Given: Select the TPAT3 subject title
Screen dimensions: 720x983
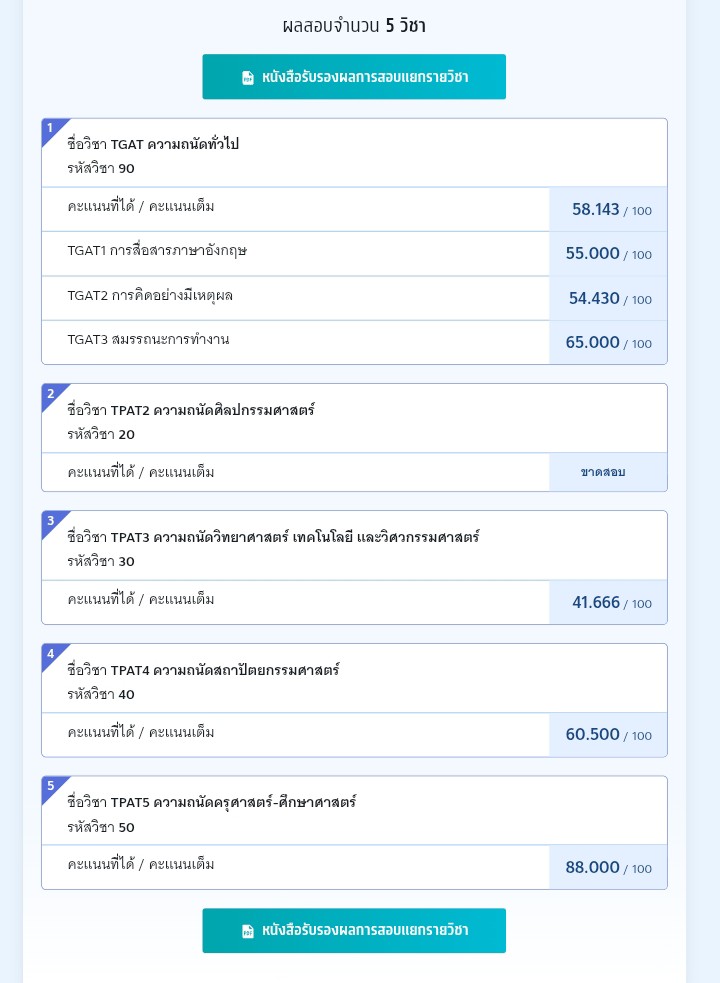Looking at the screenshot, I should point(273,537).
